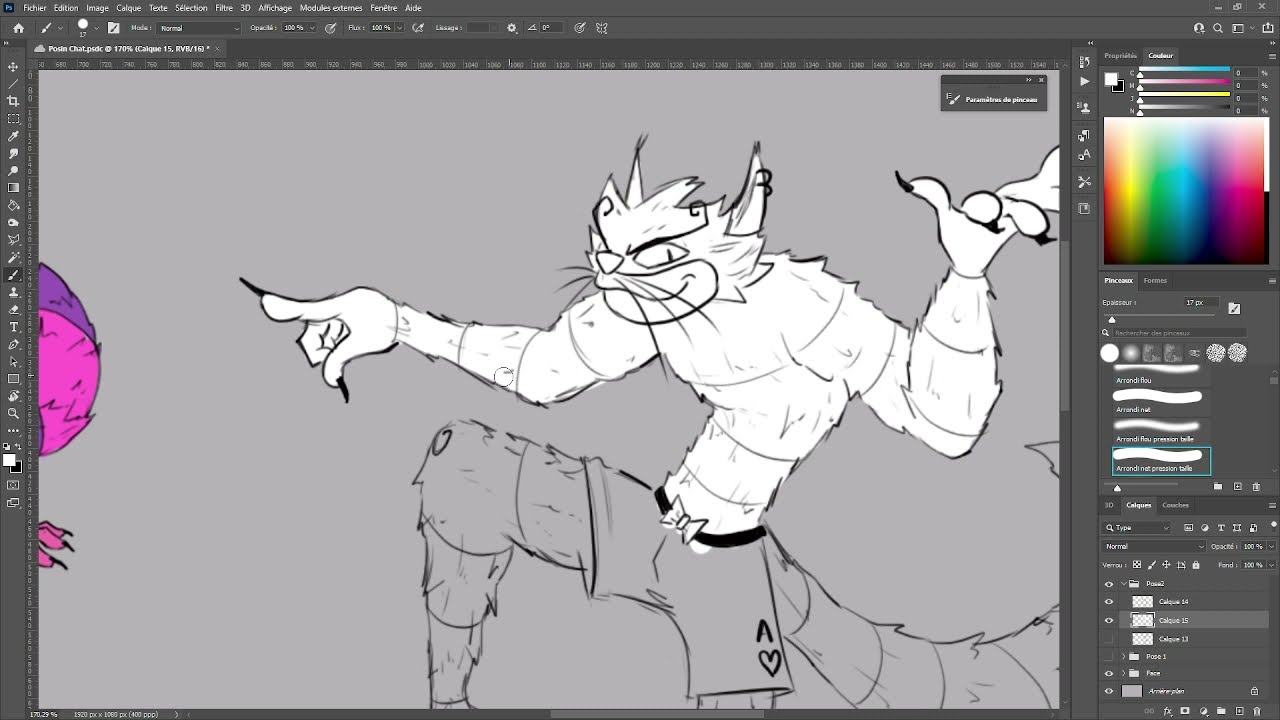The height and width of the screenshot is (720, 1280).
Task: Switch to the Couches tab
Action: [1175, 505]
